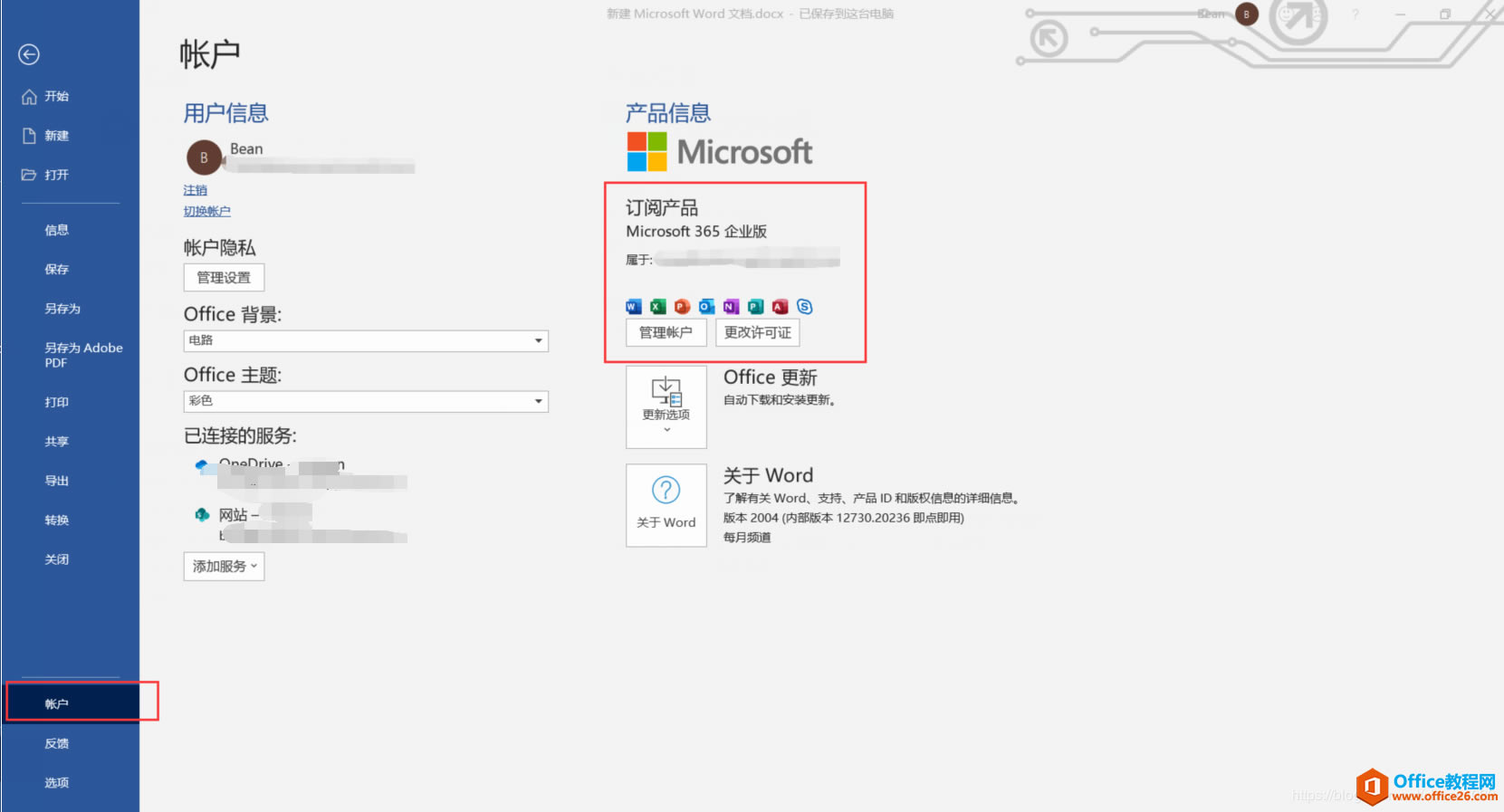
Task: Click the help question mark icon
Action: (1356, 14)
